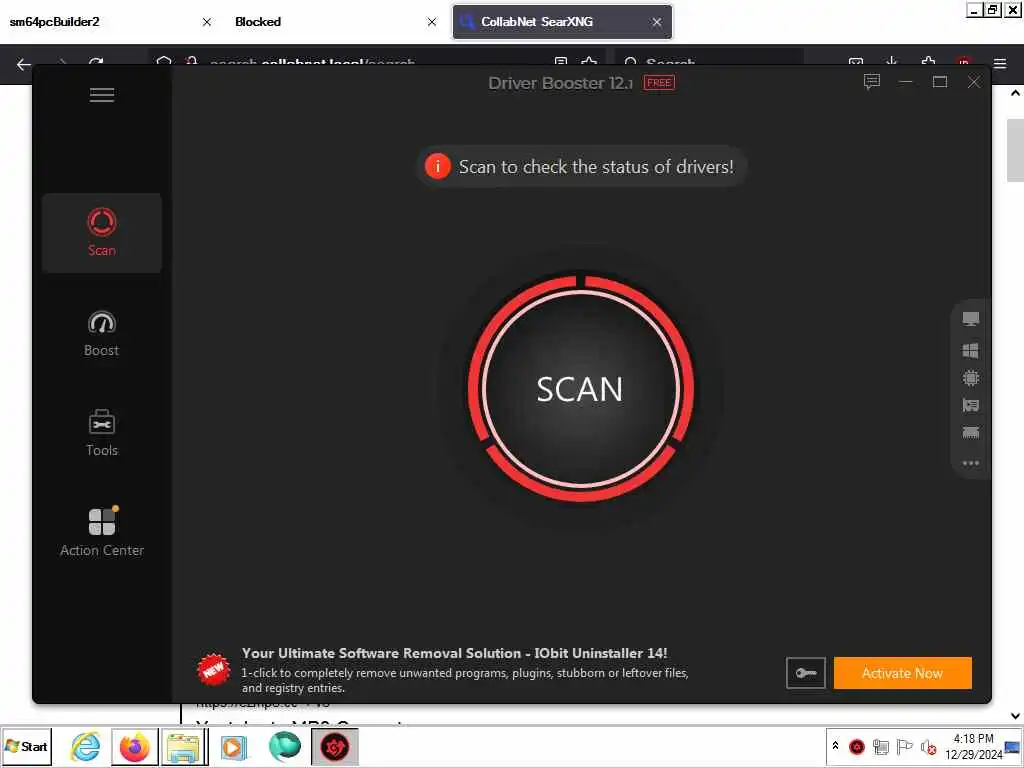Select the Scan sidebar section
Screen dimensions: 1024x768
point(102,232)
